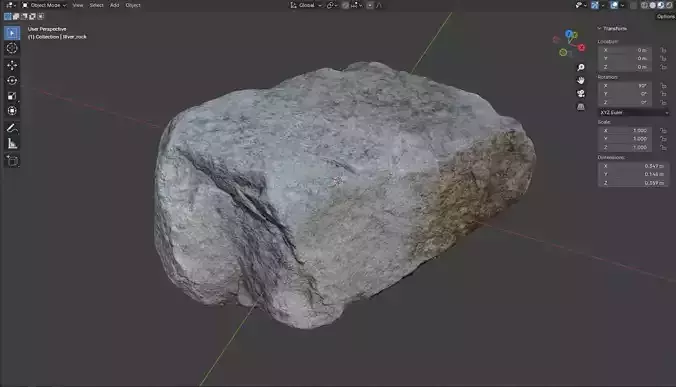
Task: Open the overlays options dropdown arrow
Action: pos(622,5)
